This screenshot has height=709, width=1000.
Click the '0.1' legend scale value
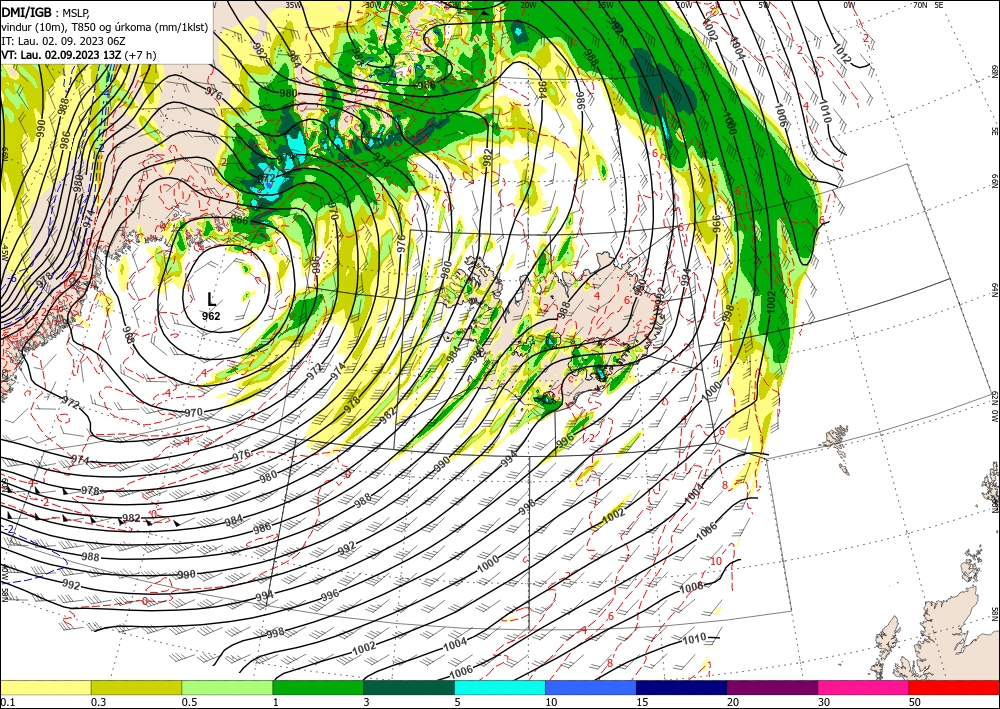(6, 702)
